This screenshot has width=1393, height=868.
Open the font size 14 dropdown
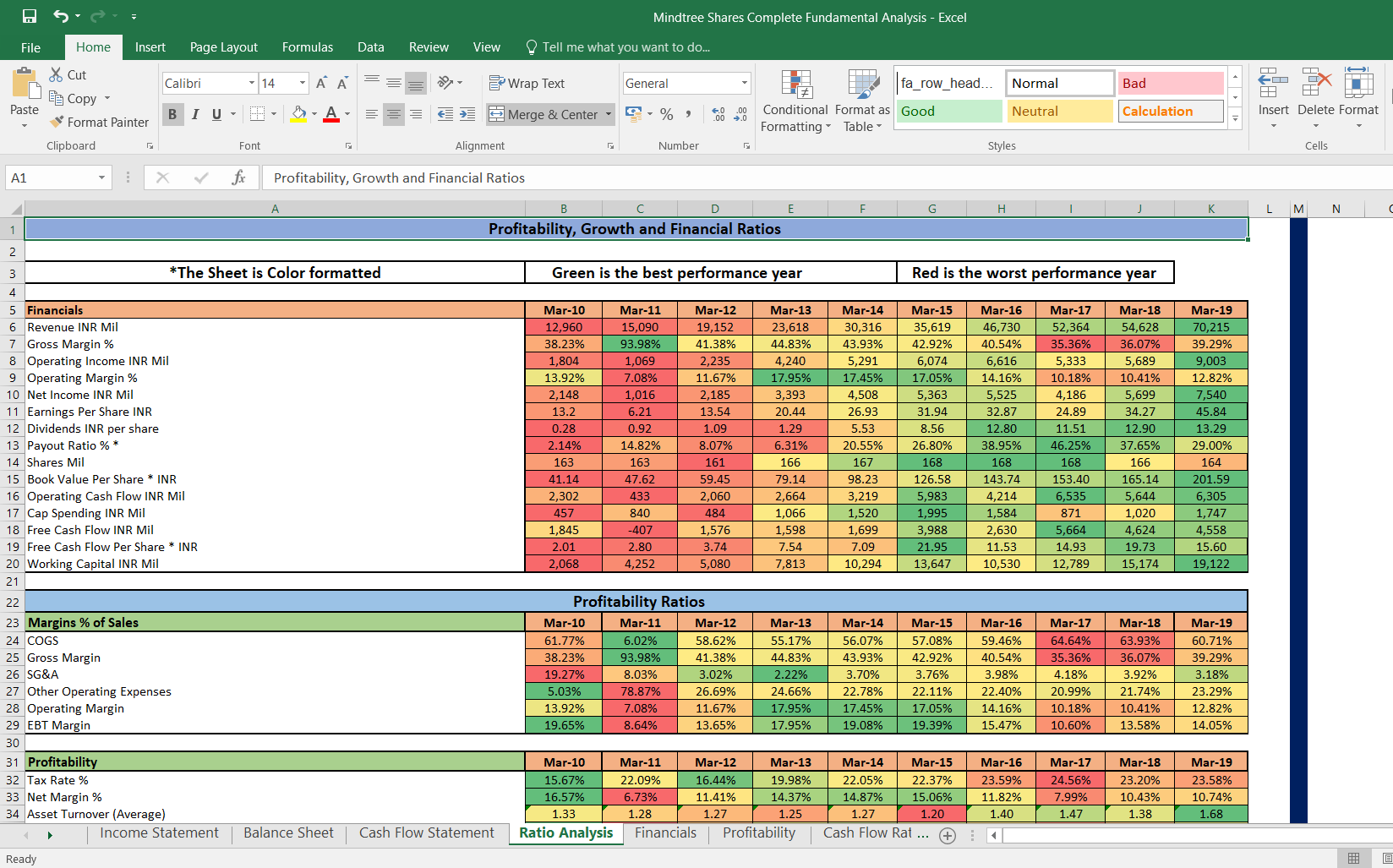coord(303,83)
